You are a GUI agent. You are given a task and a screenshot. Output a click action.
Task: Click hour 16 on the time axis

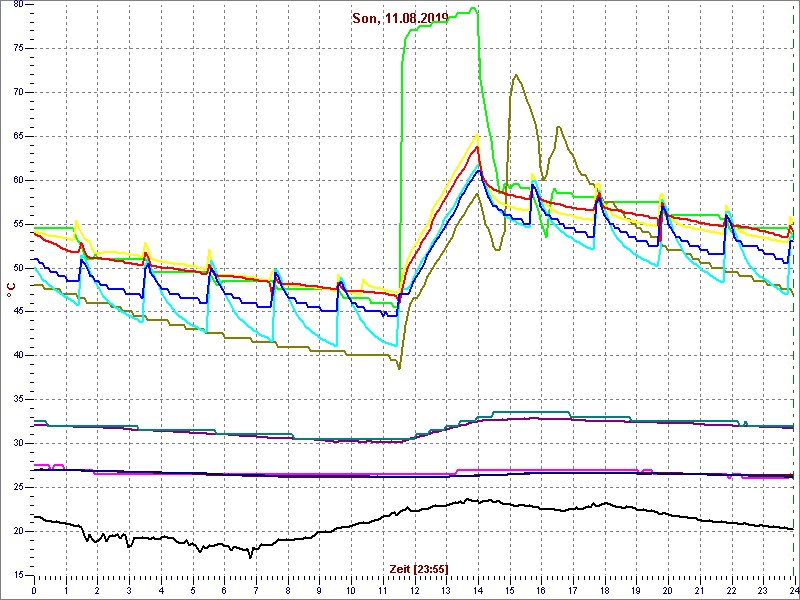pyautogui.click(x=541, y=591)
